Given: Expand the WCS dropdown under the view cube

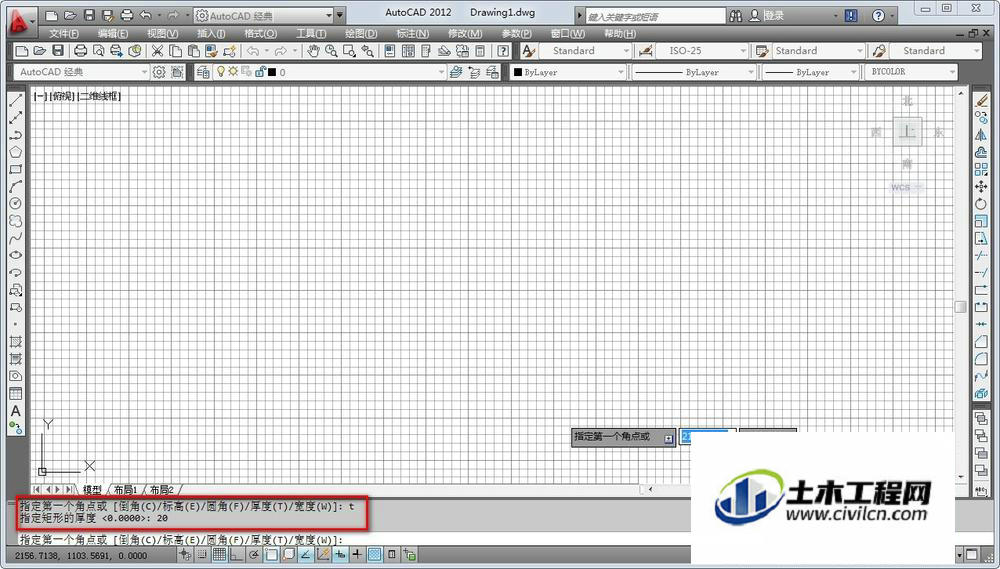Looking at the screenshot, I should point(918,188).
